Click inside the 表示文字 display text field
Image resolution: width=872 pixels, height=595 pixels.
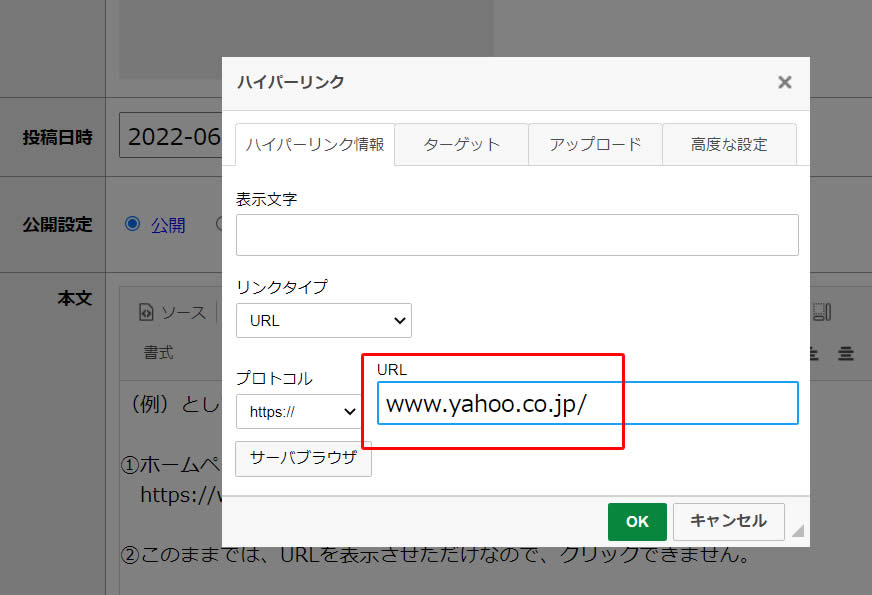(516, 235)
